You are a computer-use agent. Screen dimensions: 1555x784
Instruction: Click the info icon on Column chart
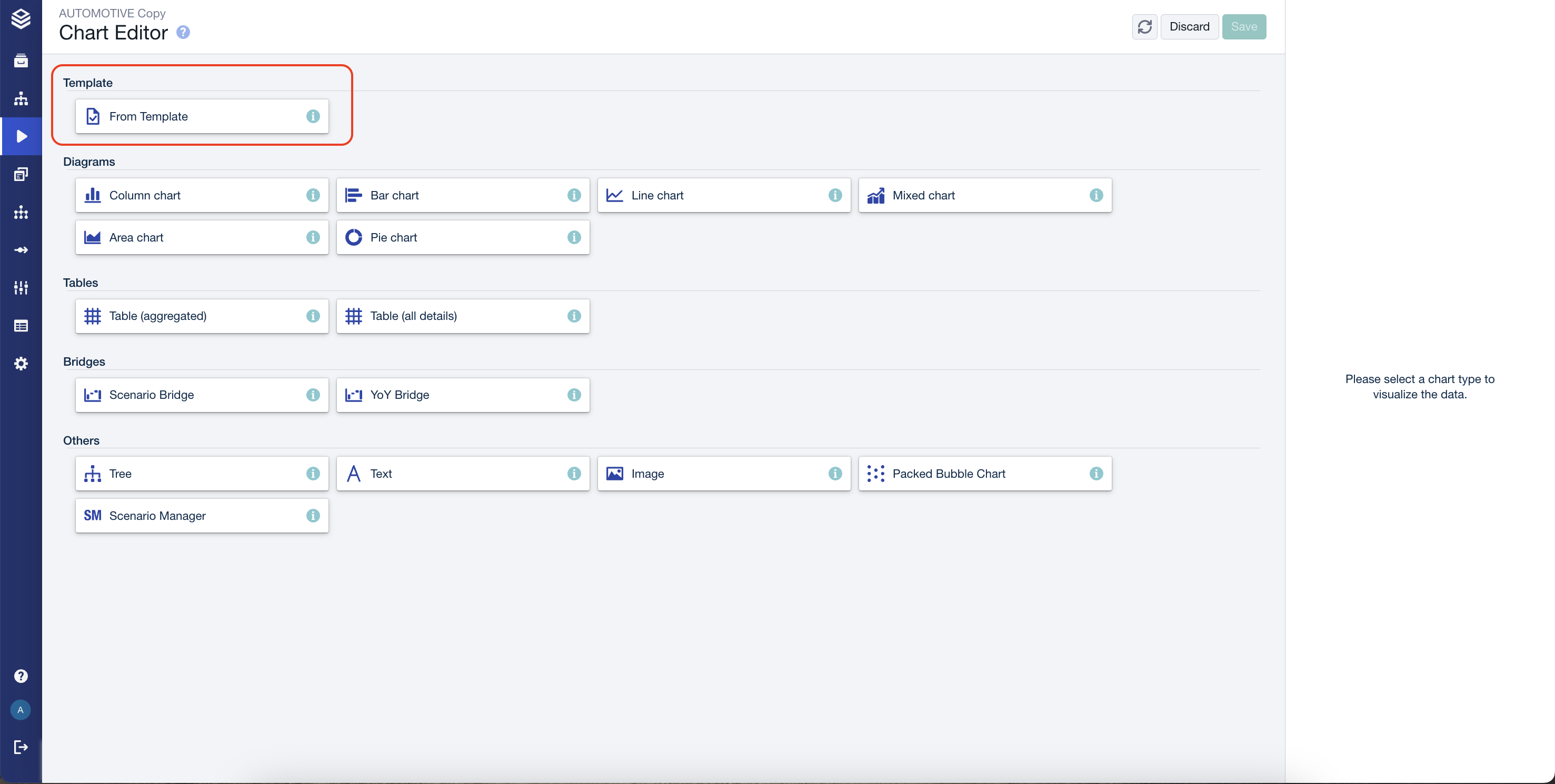(x=313, y=195)
